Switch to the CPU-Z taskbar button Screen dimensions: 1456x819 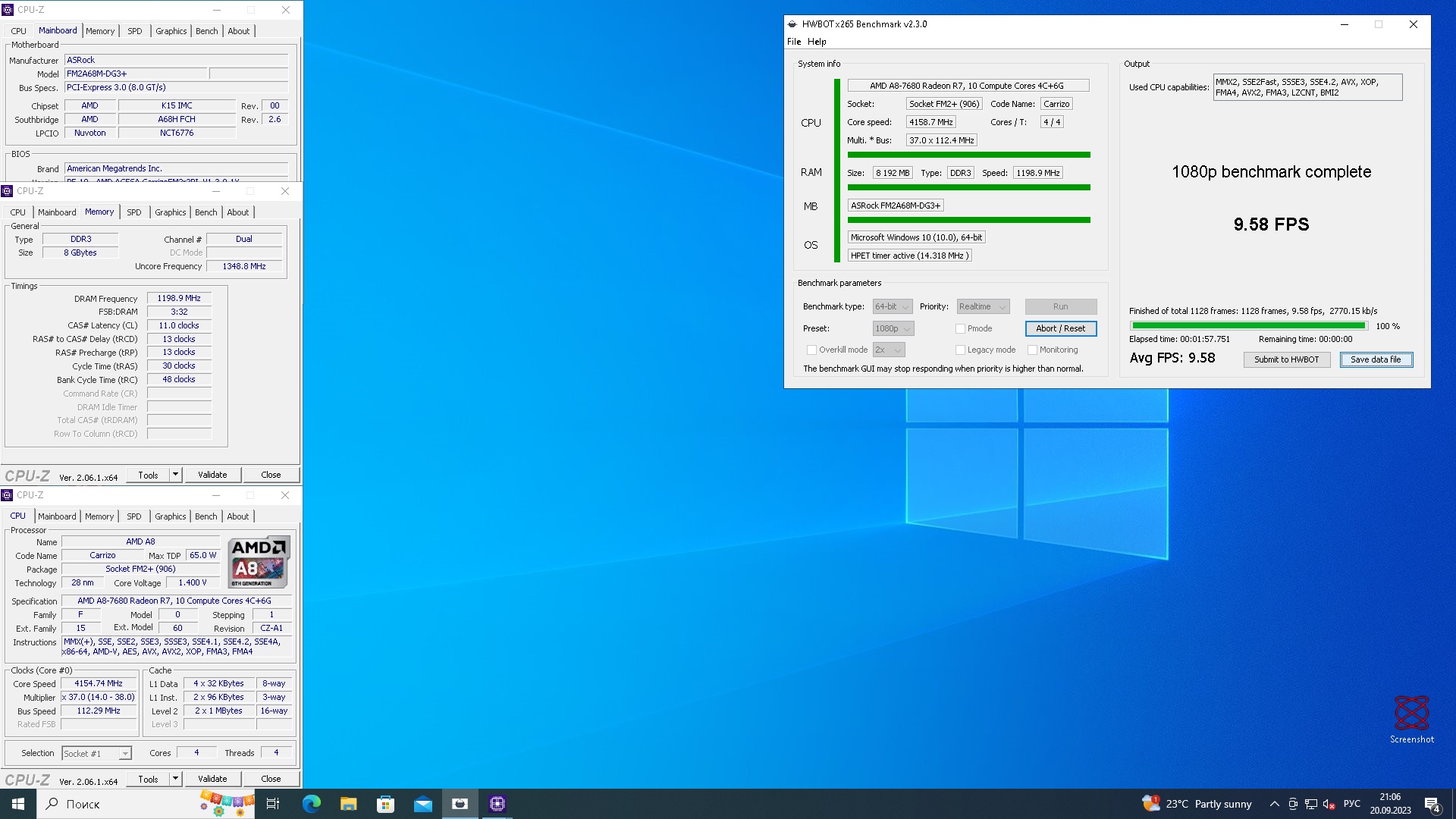(497, 804)
